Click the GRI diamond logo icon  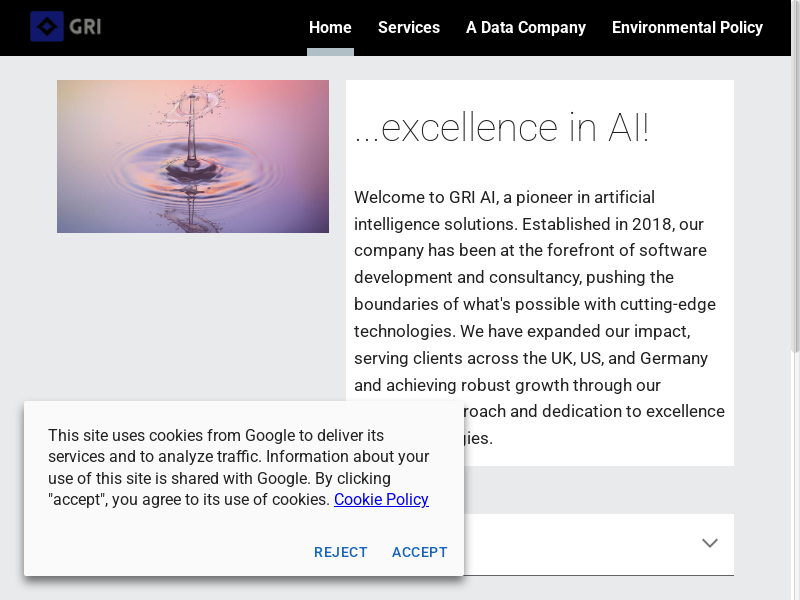coord(47,27)
